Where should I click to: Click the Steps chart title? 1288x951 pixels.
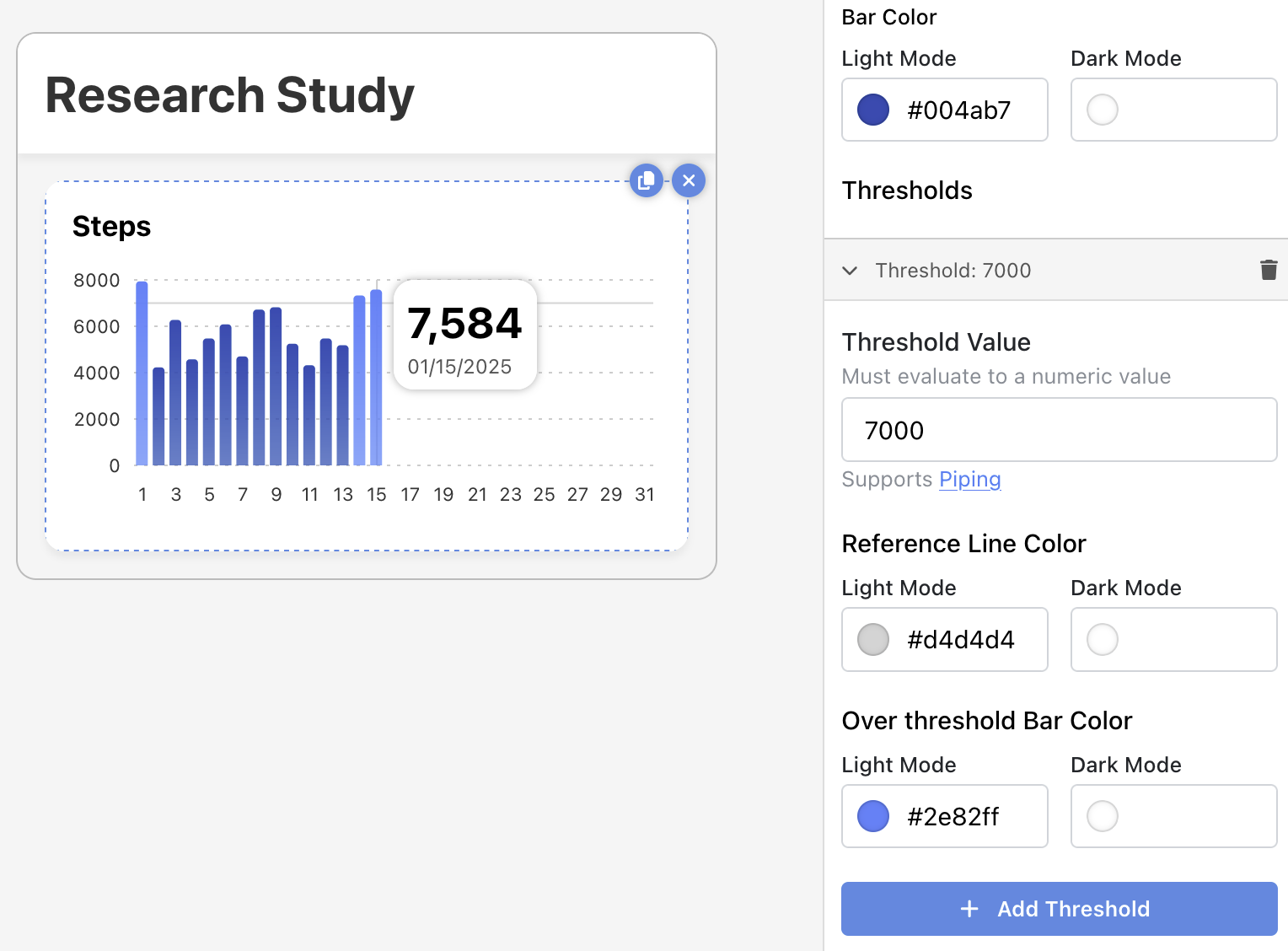click(111, 226)
